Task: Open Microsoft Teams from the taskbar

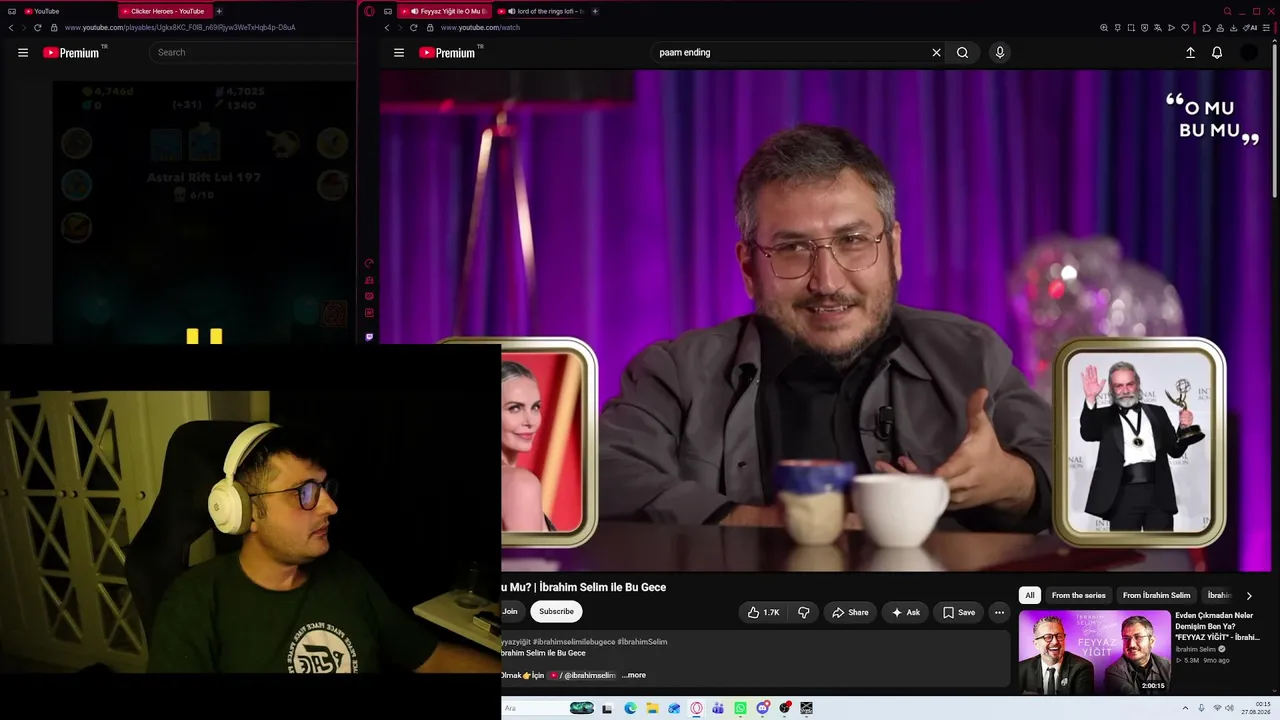Action: (x=718, y=708)
